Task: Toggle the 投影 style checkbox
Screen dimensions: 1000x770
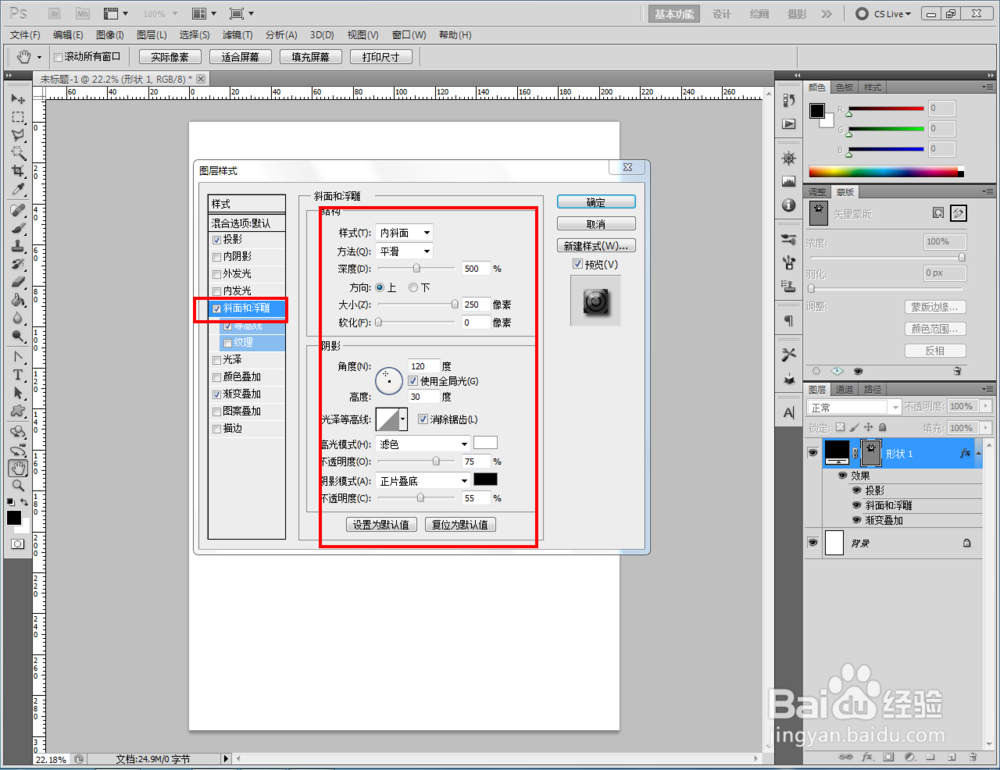Action: click(x=217, y=240)
